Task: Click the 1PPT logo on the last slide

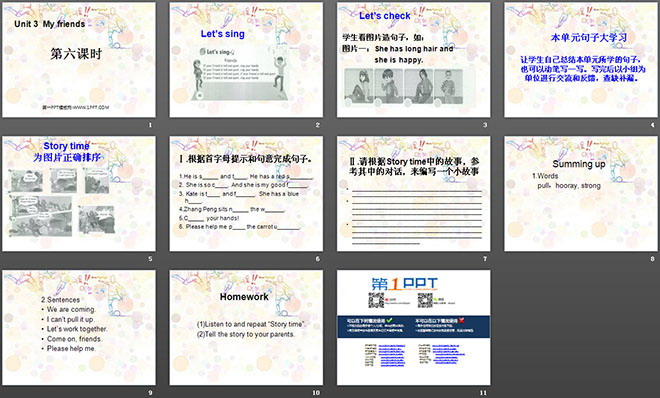Action: click(405, 284)
